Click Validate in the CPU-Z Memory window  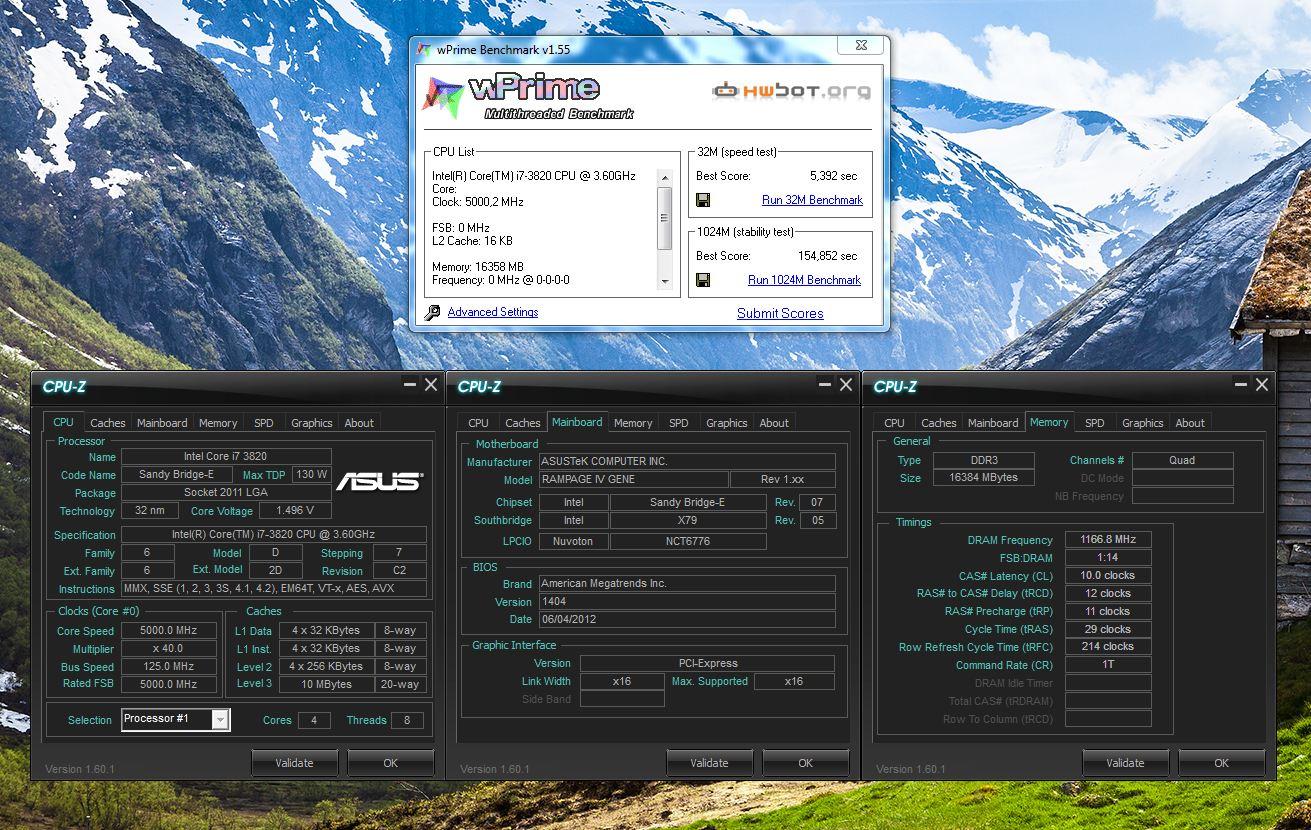click(x=1125, y=762)
